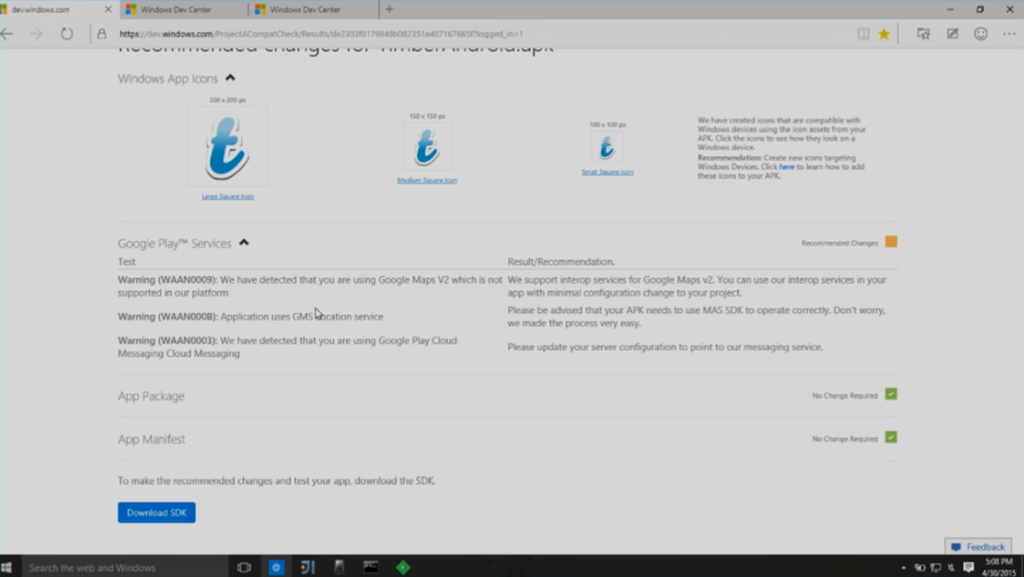Click 'Recommended Changes' label text
The height and width of the screenshot is (577, 1024).
839,243
